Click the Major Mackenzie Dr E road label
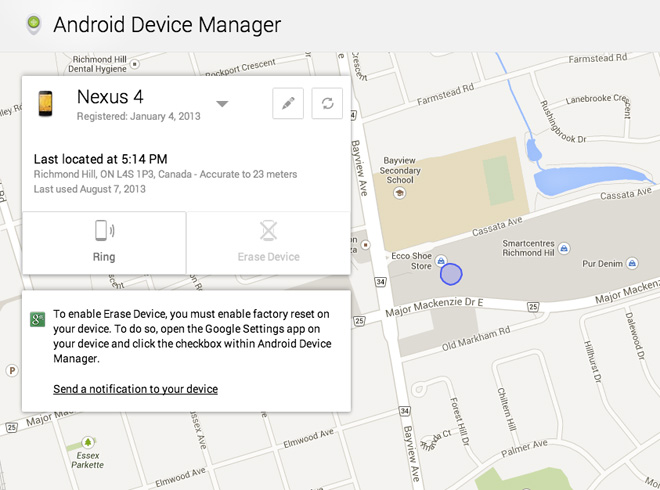This screenshot has height=490, width=660. click(434, 307)
